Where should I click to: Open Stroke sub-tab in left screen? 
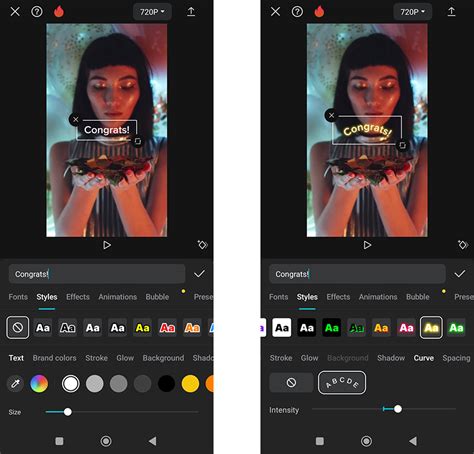tap(96, 358)
